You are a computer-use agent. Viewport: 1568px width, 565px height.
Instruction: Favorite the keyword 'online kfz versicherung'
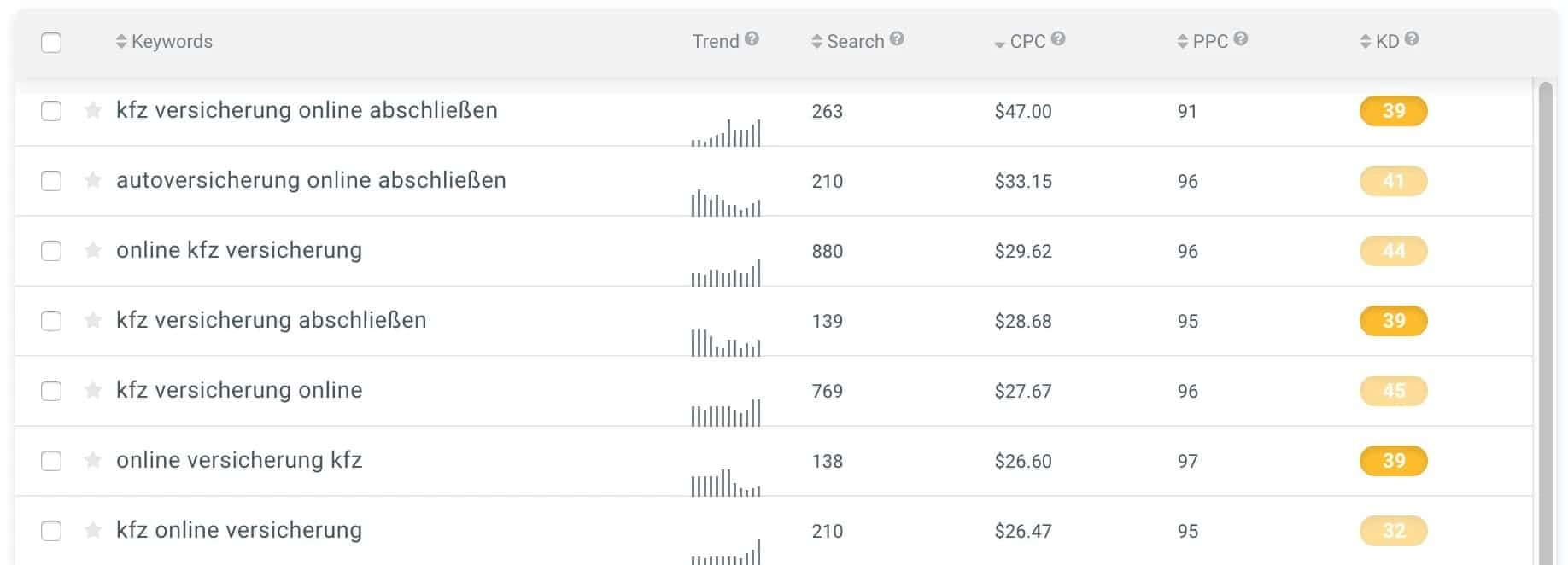(92, 251)
